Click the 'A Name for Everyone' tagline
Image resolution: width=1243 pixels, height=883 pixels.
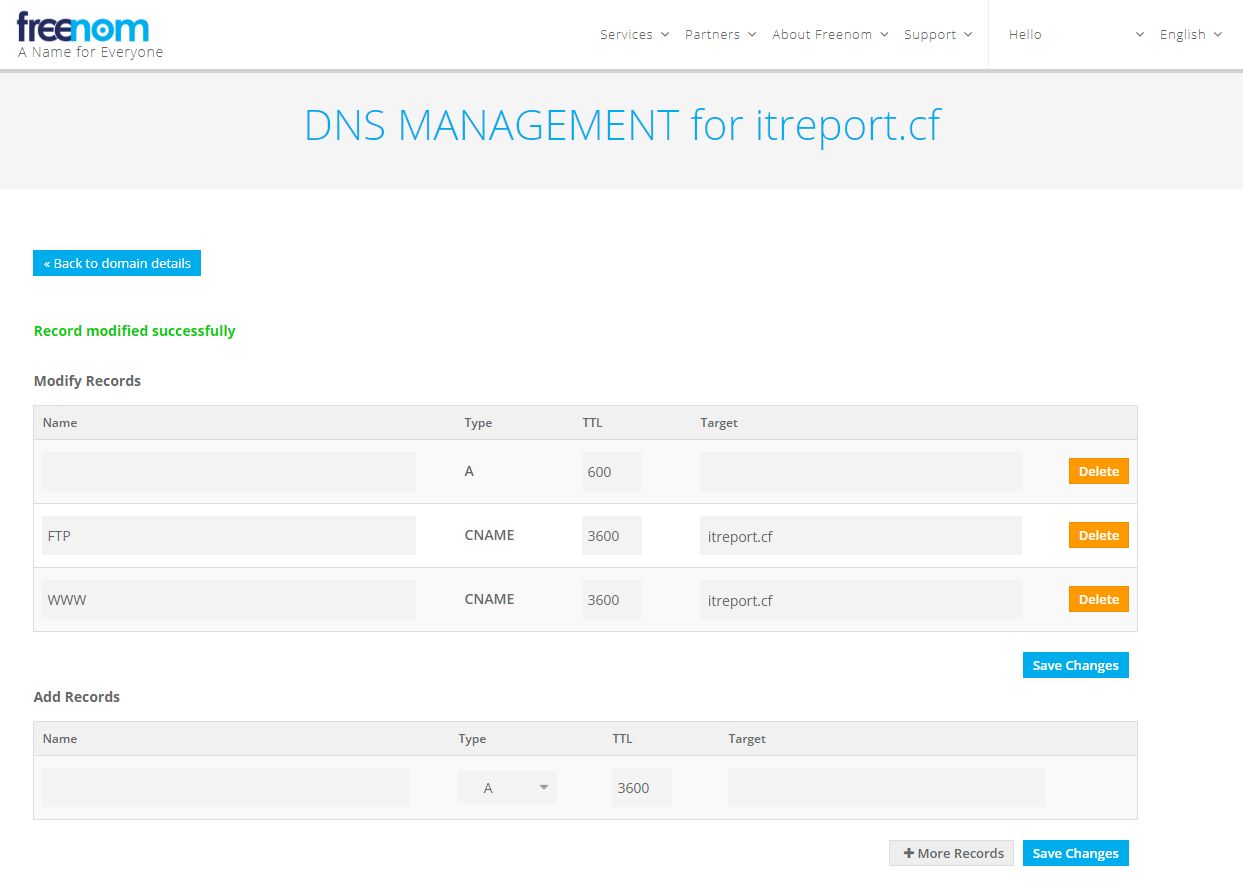point(90,52)
